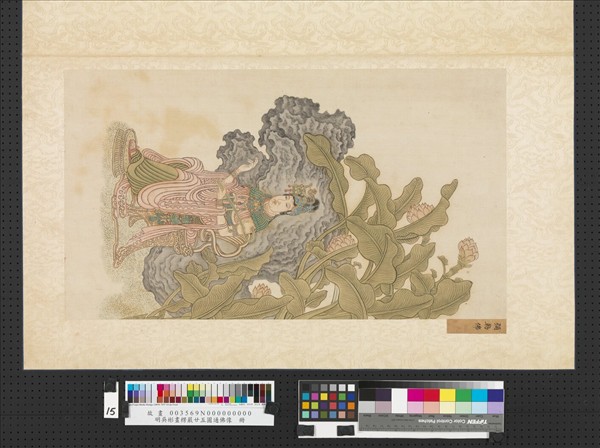Select the white patch on Tiffen card
Image resolution: width=600 pixels, height=448 pixels.
(397, 395)
